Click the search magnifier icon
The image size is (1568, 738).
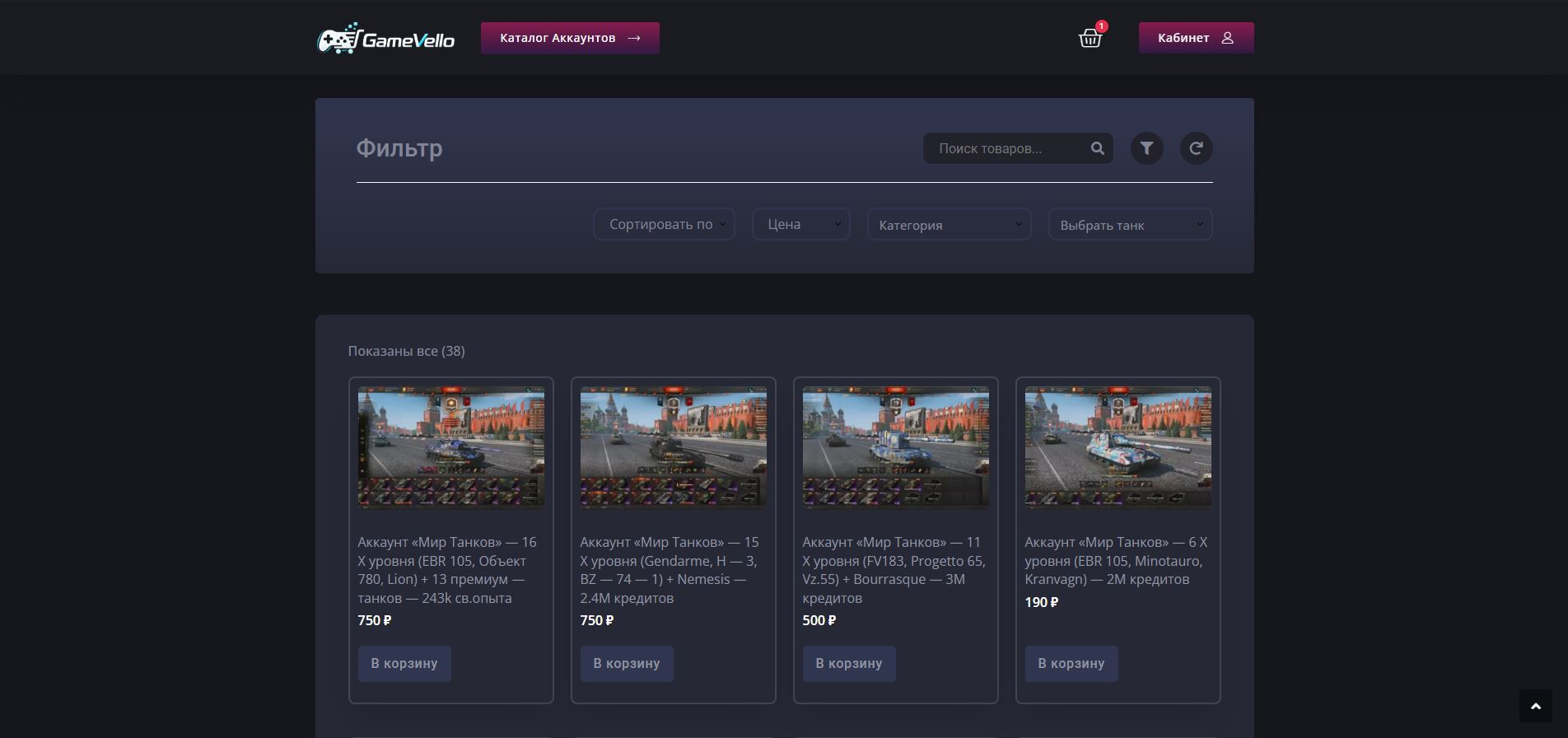(x=1097, y=148)
